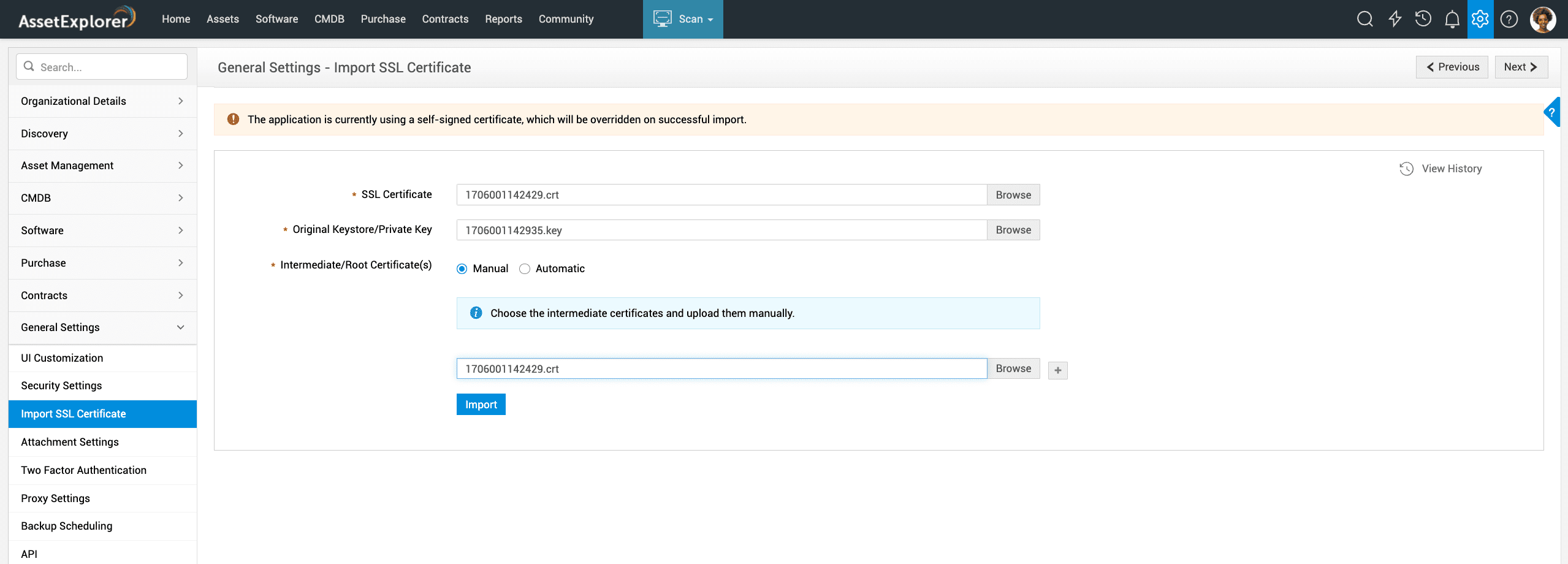Click the blue Import button
This screenshot has width=1568, height=564.
click(x=481, y=405)
